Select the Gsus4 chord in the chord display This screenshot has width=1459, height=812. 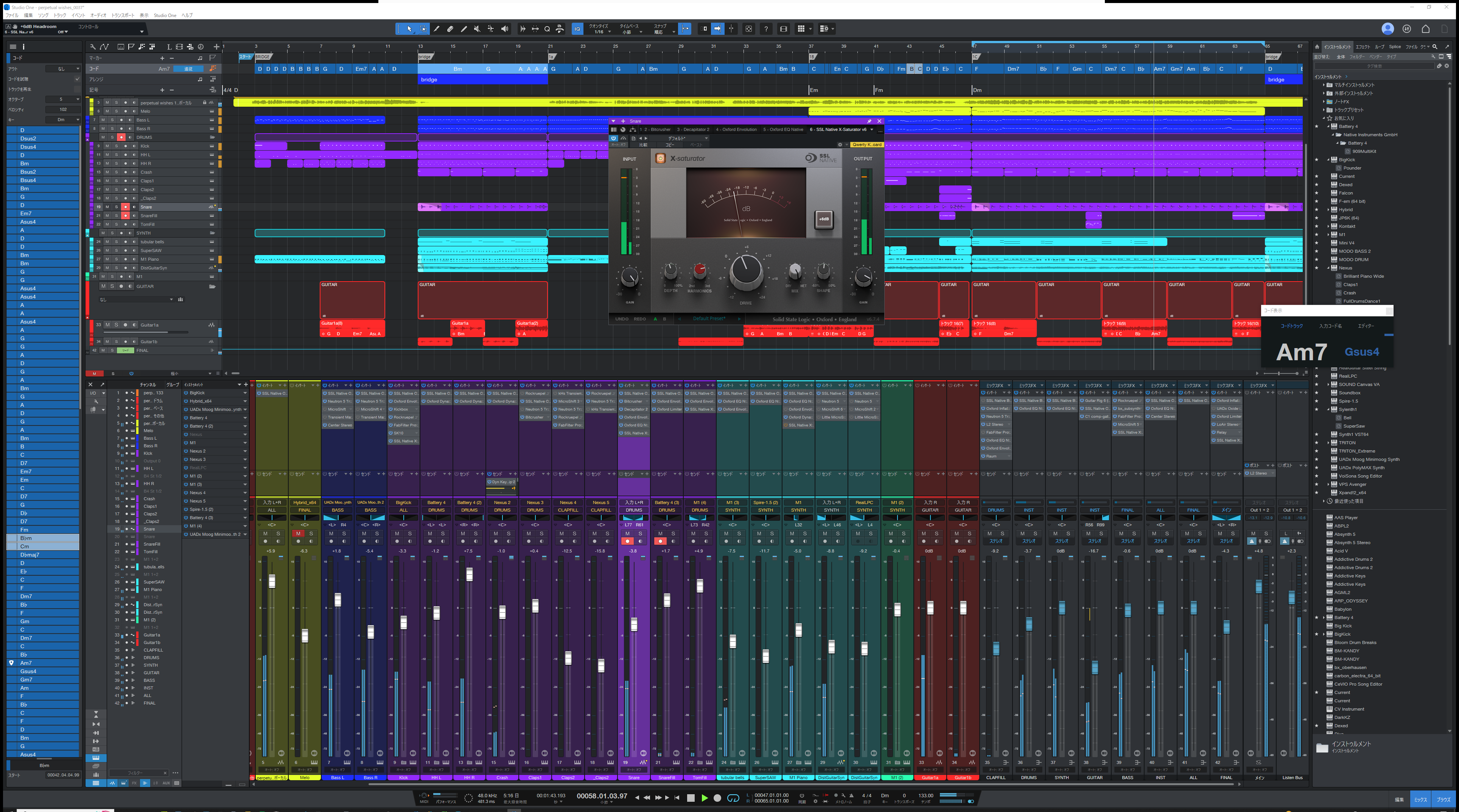(x=1362, y=352)
